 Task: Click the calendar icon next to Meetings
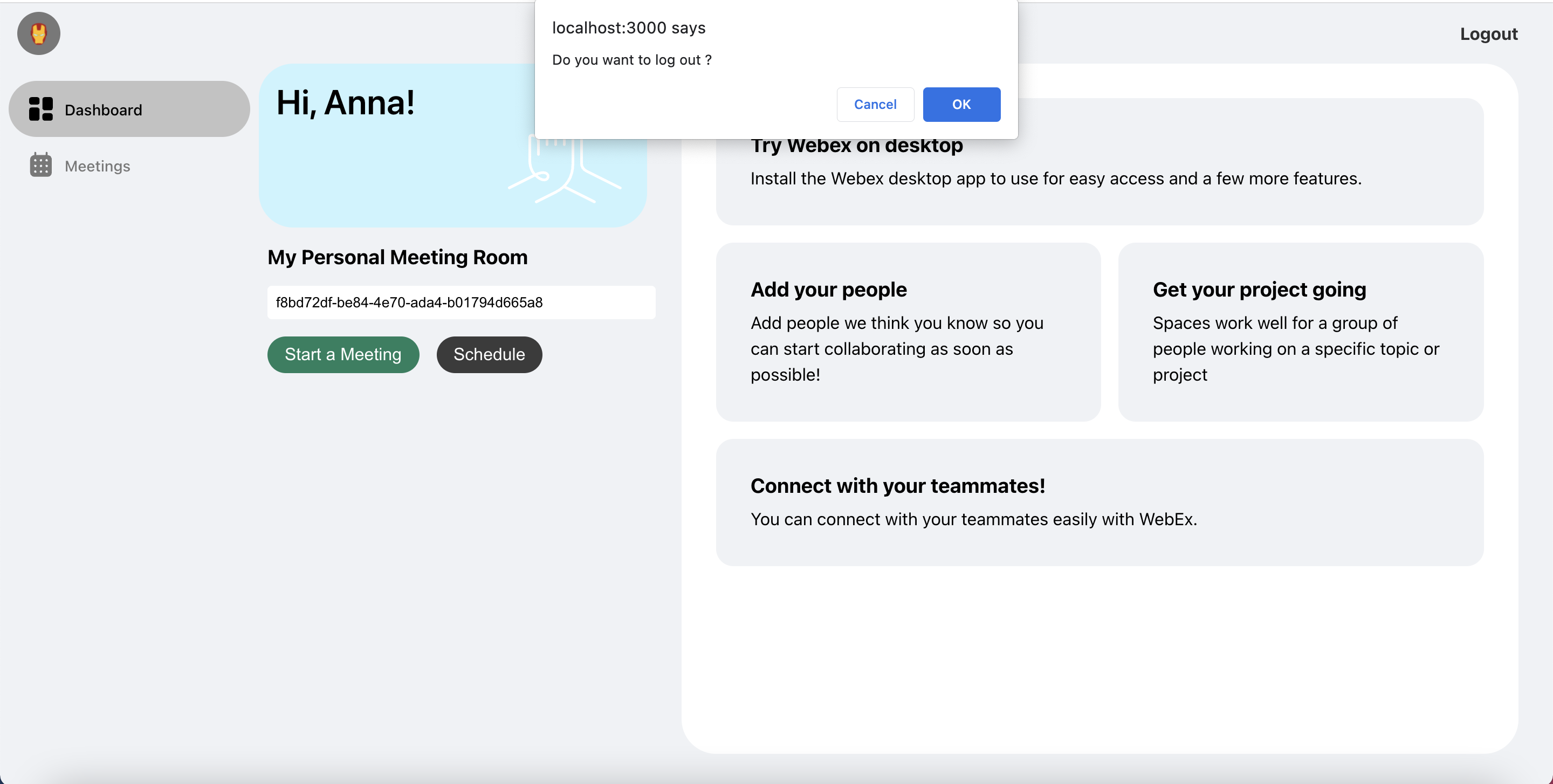[41, 165]
